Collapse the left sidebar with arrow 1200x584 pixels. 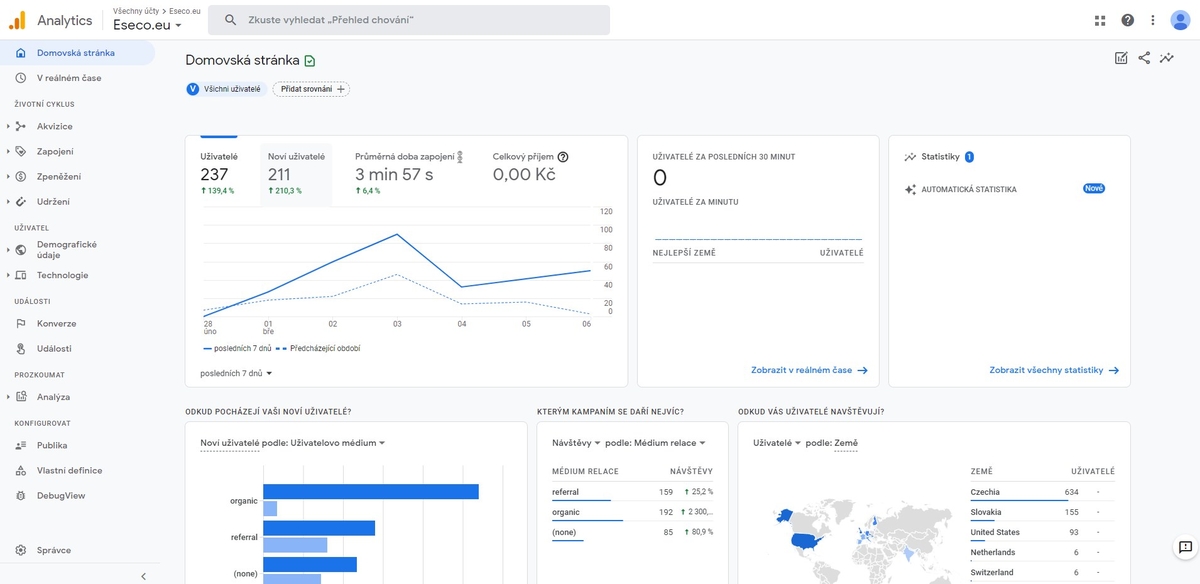(x=143, y=576)
